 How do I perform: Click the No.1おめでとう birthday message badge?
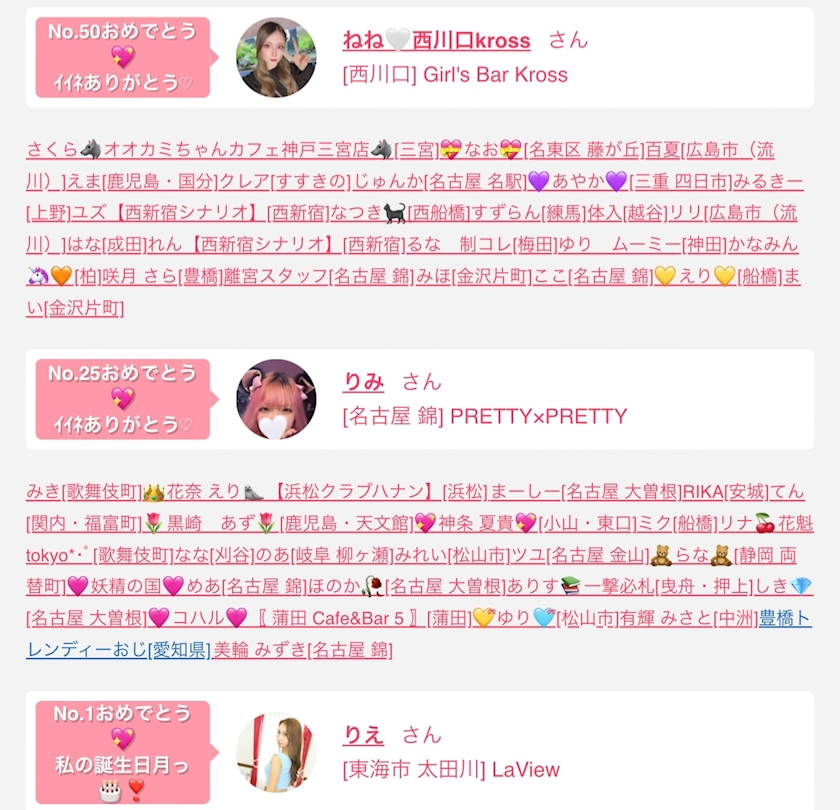click(123, 752)
